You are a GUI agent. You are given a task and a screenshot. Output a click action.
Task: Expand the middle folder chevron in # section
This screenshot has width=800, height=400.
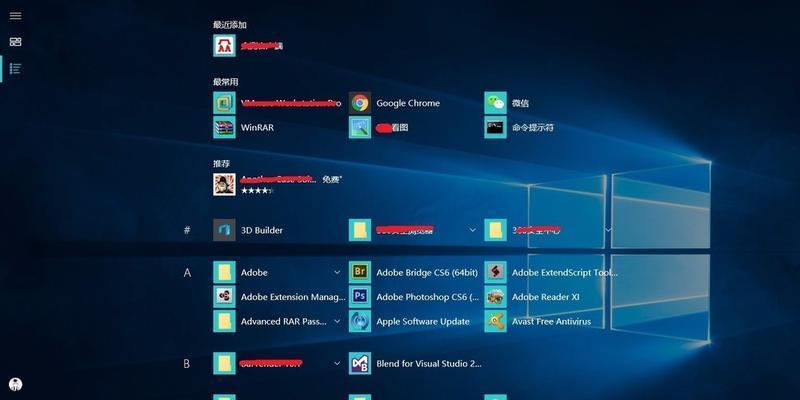point(472,230)
